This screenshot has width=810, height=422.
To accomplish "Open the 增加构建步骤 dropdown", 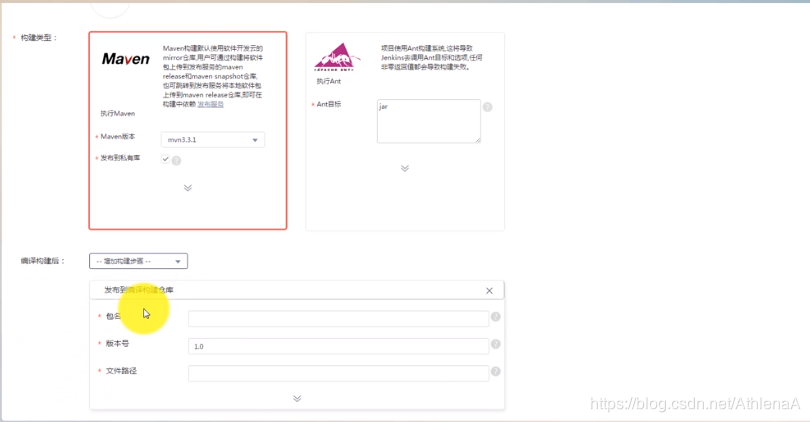I will tap(138, 261).
